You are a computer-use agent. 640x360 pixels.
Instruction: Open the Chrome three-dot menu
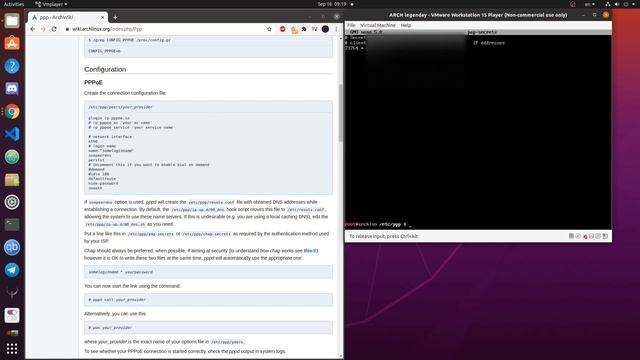click(336, 29)
